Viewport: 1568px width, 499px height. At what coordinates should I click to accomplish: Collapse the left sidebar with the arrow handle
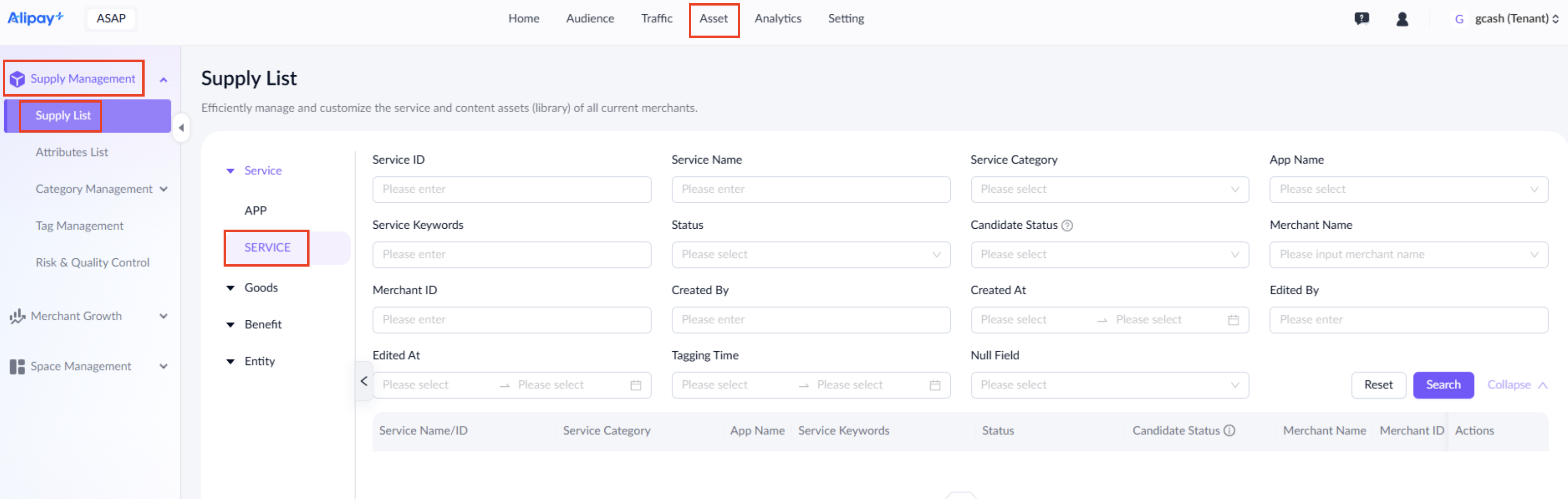click(x=181, y=128)
